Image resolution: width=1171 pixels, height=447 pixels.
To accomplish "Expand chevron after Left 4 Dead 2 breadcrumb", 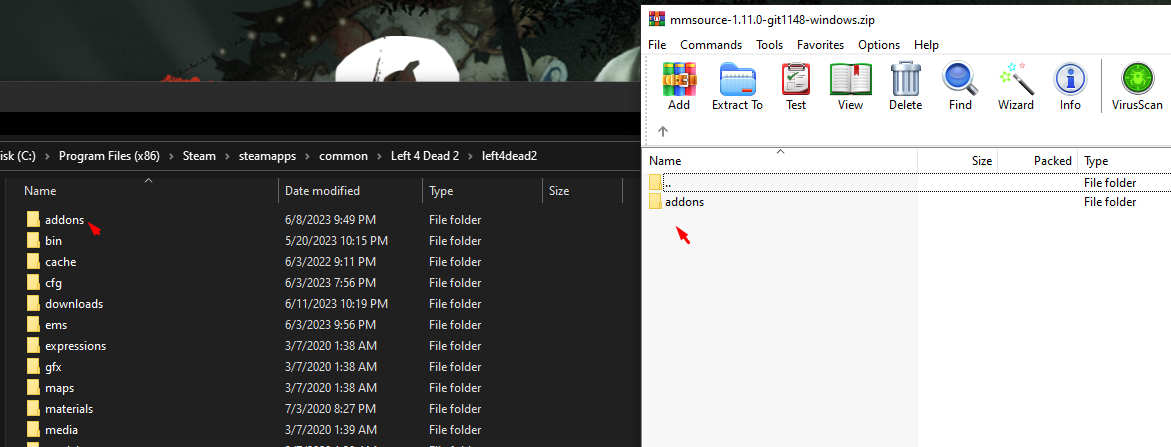I will [470, 156].
